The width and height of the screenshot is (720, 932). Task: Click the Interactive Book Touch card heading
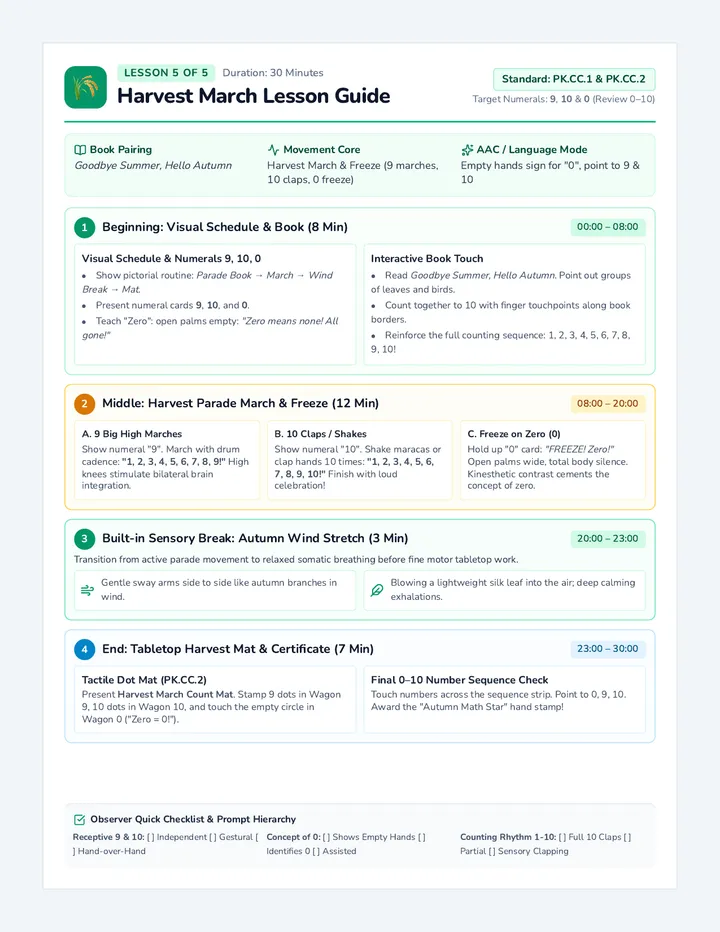point(427,259)
